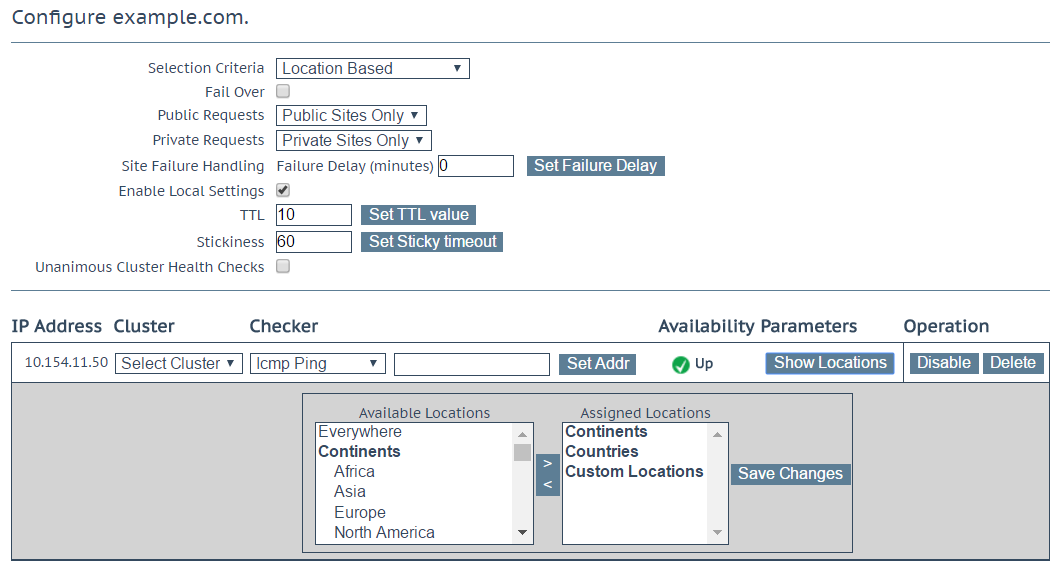Open the Public Requests dropdown
The image size is (1064, 572).
[351, 115]
